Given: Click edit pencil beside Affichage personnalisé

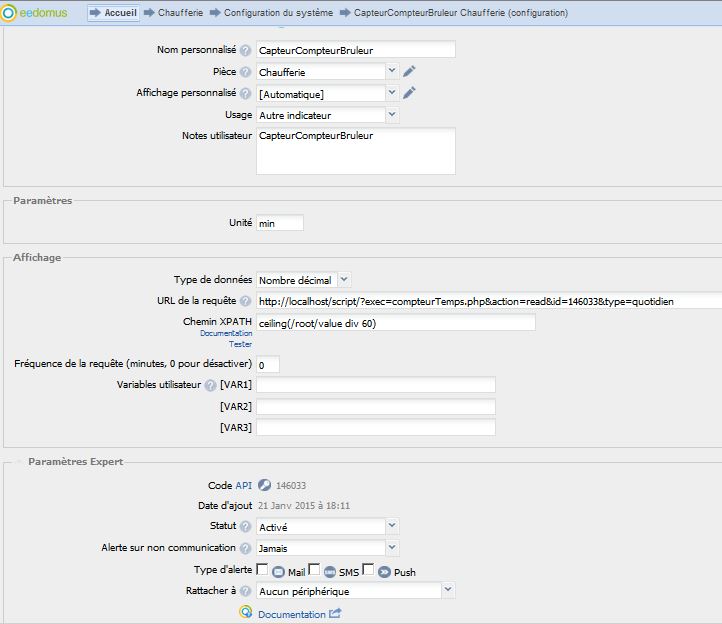Looking at the screenshot, I should 409,93.
